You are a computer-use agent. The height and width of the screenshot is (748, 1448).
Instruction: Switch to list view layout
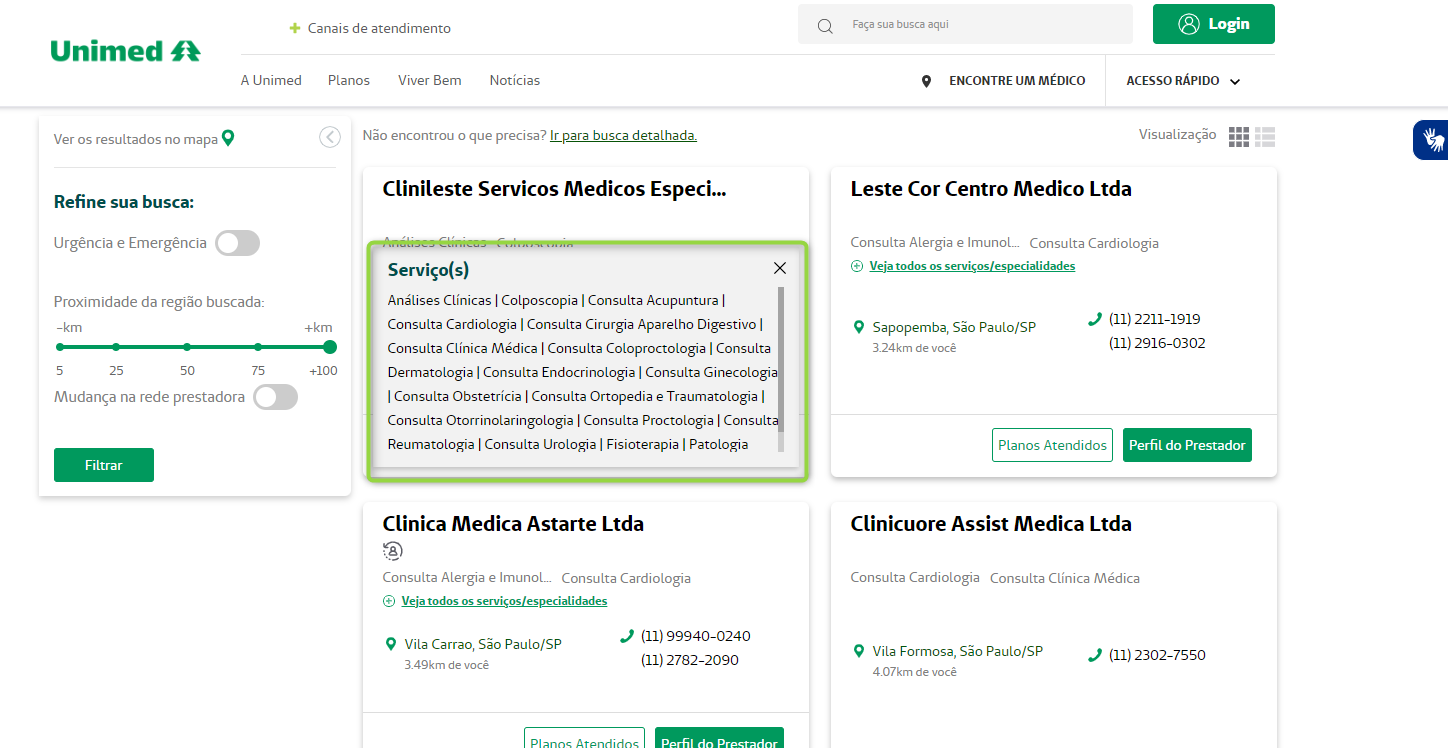[x=1265, y=137]
